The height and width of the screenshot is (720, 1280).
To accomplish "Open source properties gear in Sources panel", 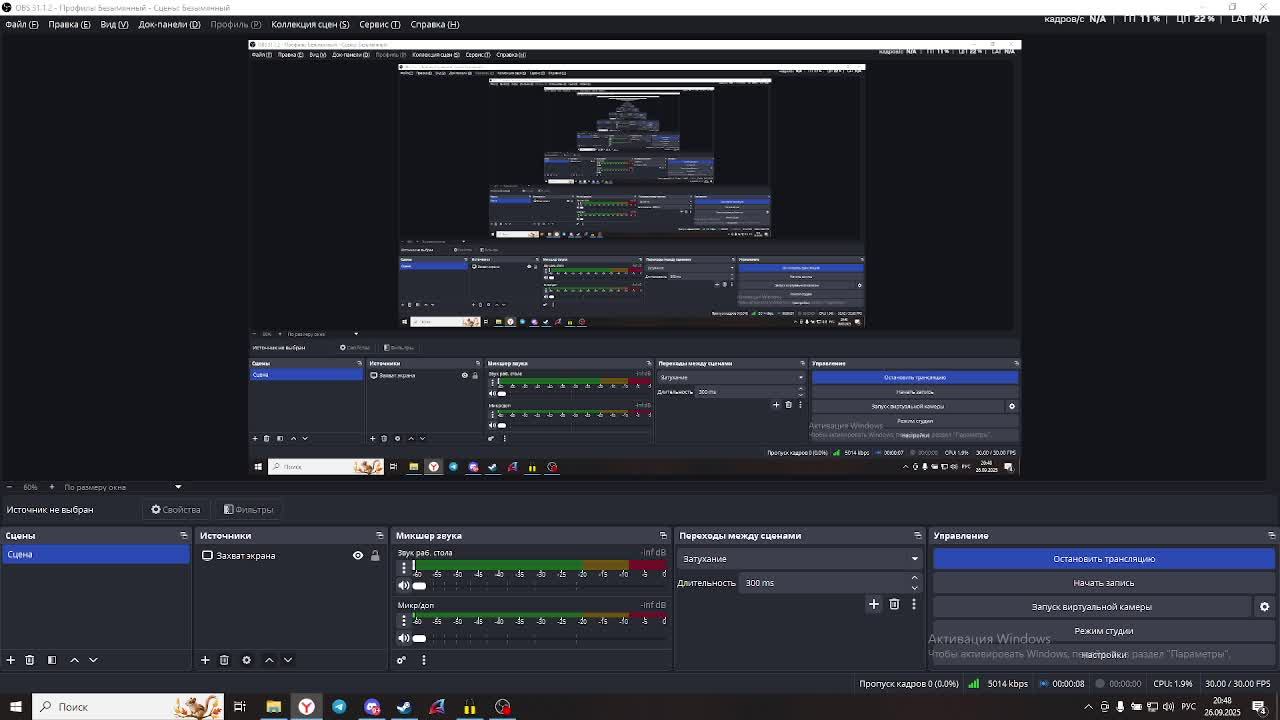I will pos(246,660).
